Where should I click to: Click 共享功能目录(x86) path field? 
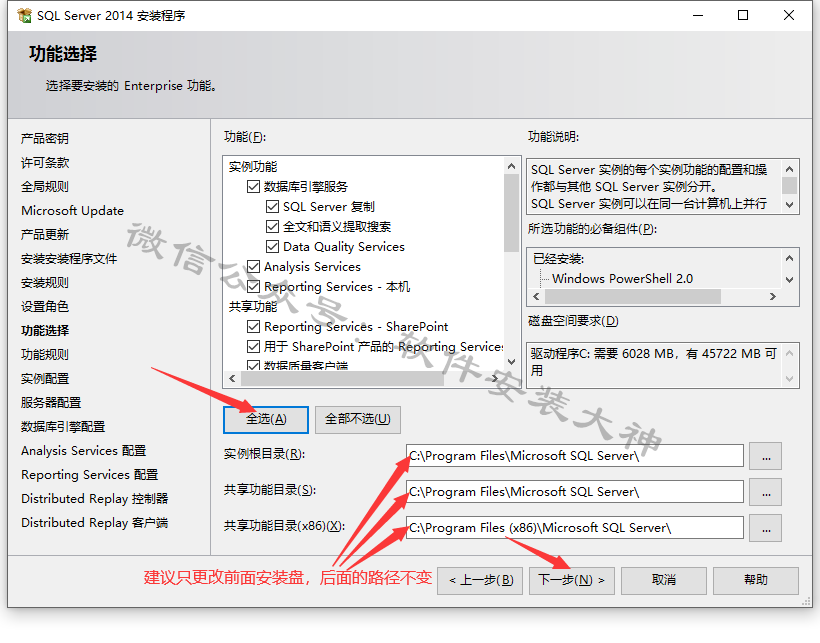pos(575,528)
